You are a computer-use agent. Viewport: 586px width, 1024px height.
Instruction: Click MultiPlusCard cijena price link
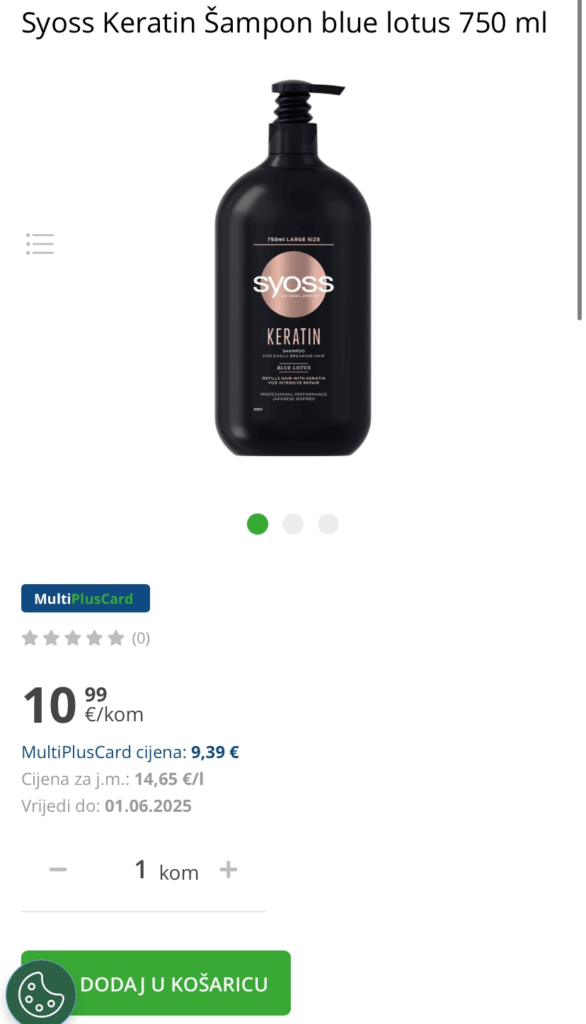click(x=130, y=752)
